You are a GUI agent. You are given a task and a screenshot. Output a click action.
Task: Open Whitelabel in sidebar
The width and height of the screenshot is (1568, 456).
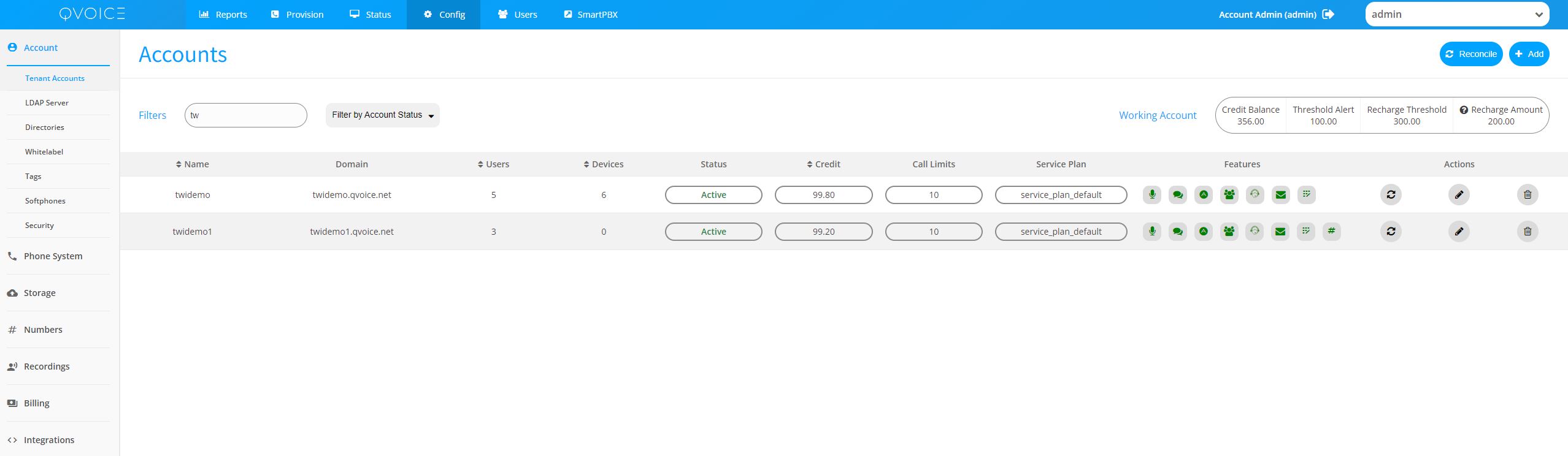(x=44, y=152)
